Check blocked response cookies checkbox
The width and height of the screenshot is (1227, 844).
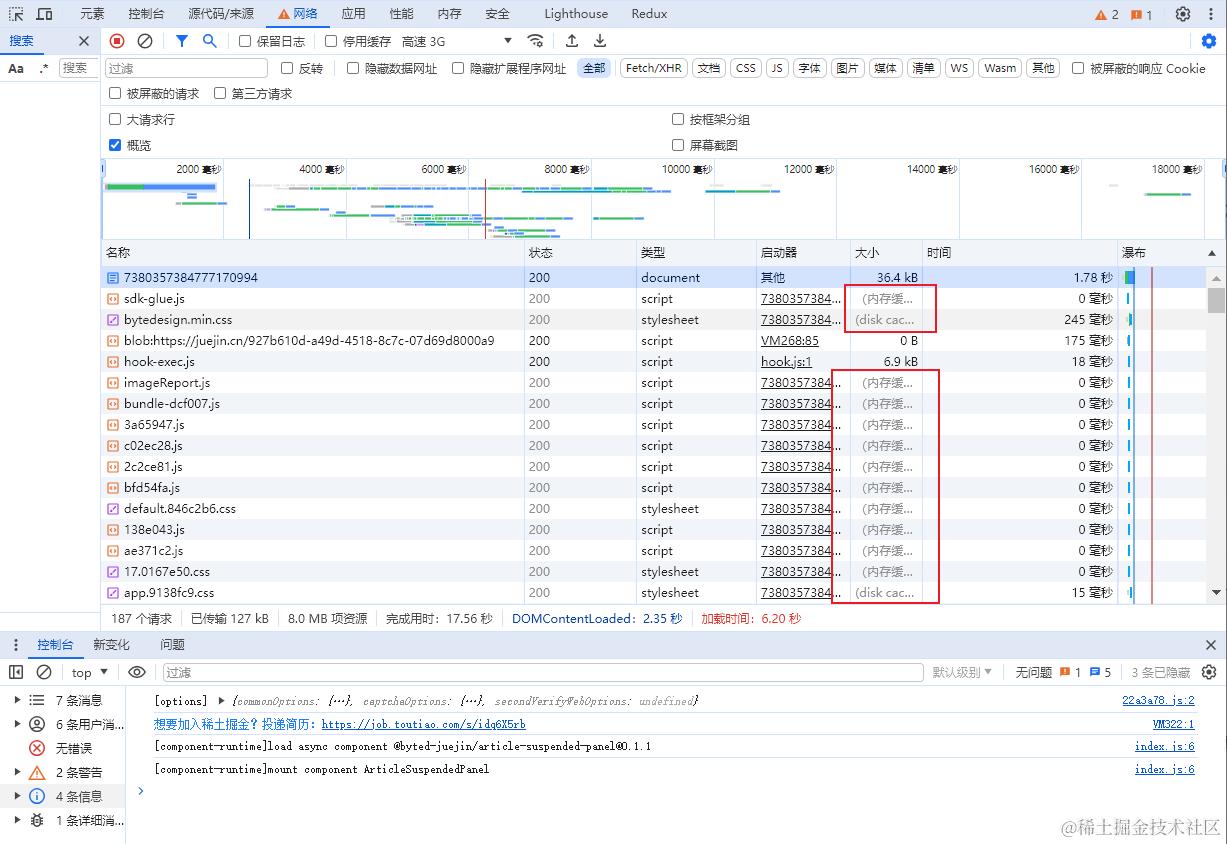[x=1078, y=68]
